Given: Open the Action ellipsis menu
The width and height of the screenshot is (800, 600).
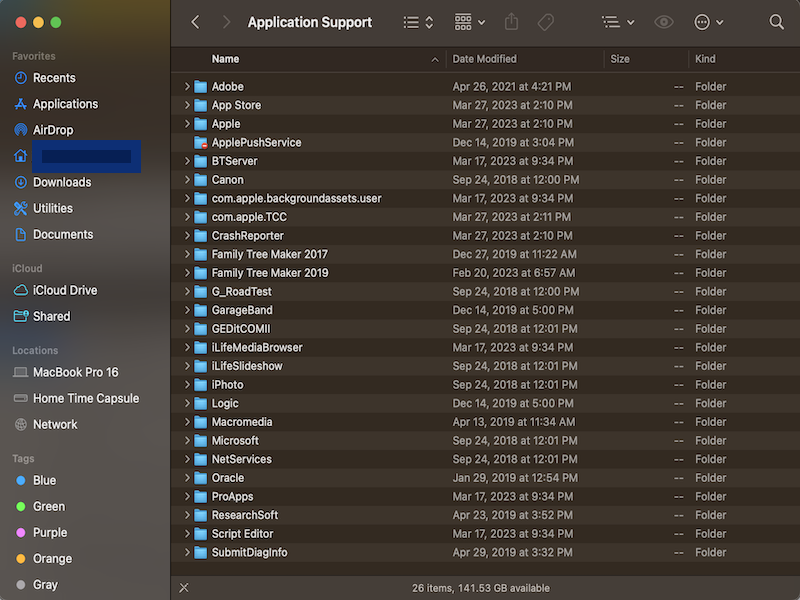Looking at the screenshot, I should pos(709,22).
